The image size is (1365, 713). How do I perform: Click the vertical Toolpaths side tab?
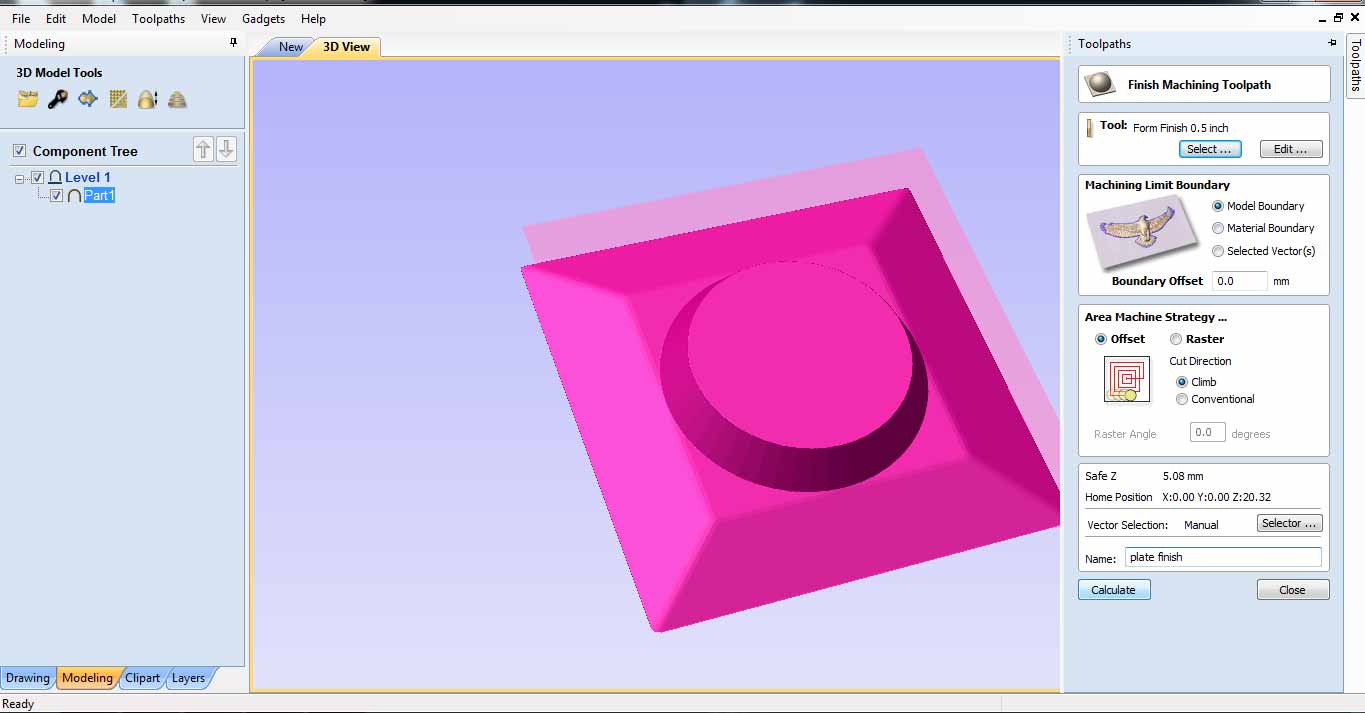tap(1355, 68)
